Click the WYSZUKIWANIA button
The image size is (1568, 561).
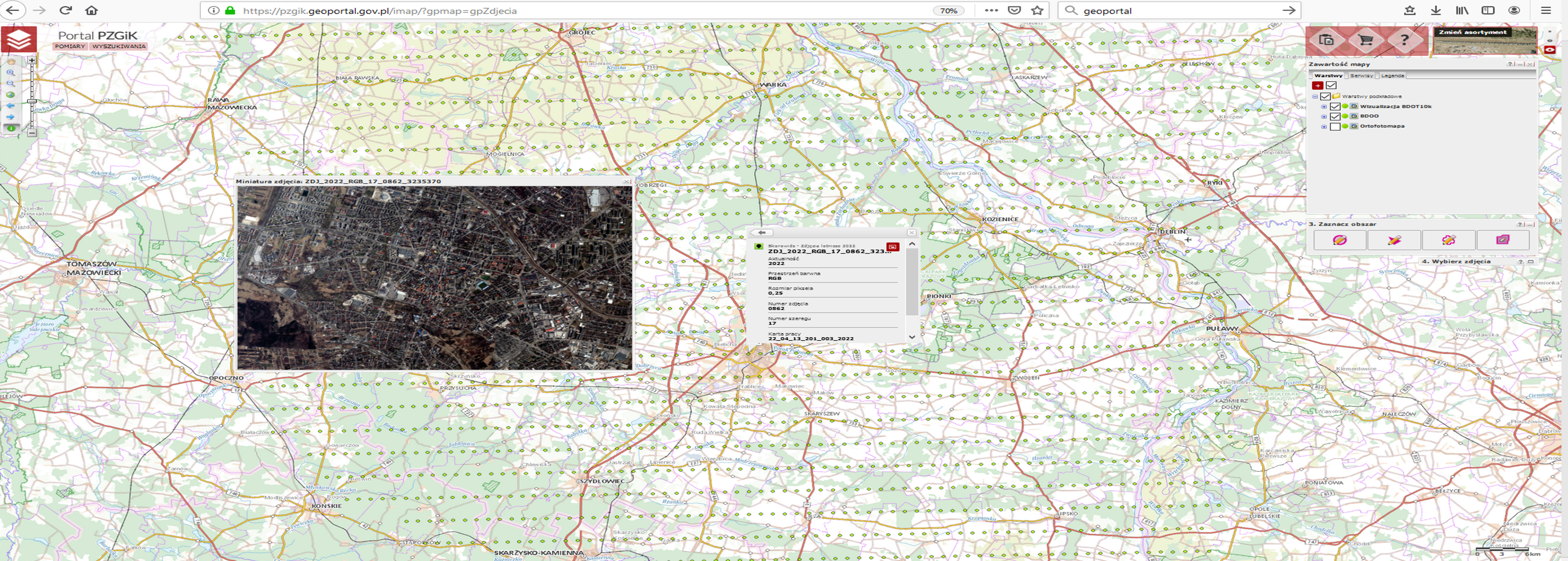point(119,46)
